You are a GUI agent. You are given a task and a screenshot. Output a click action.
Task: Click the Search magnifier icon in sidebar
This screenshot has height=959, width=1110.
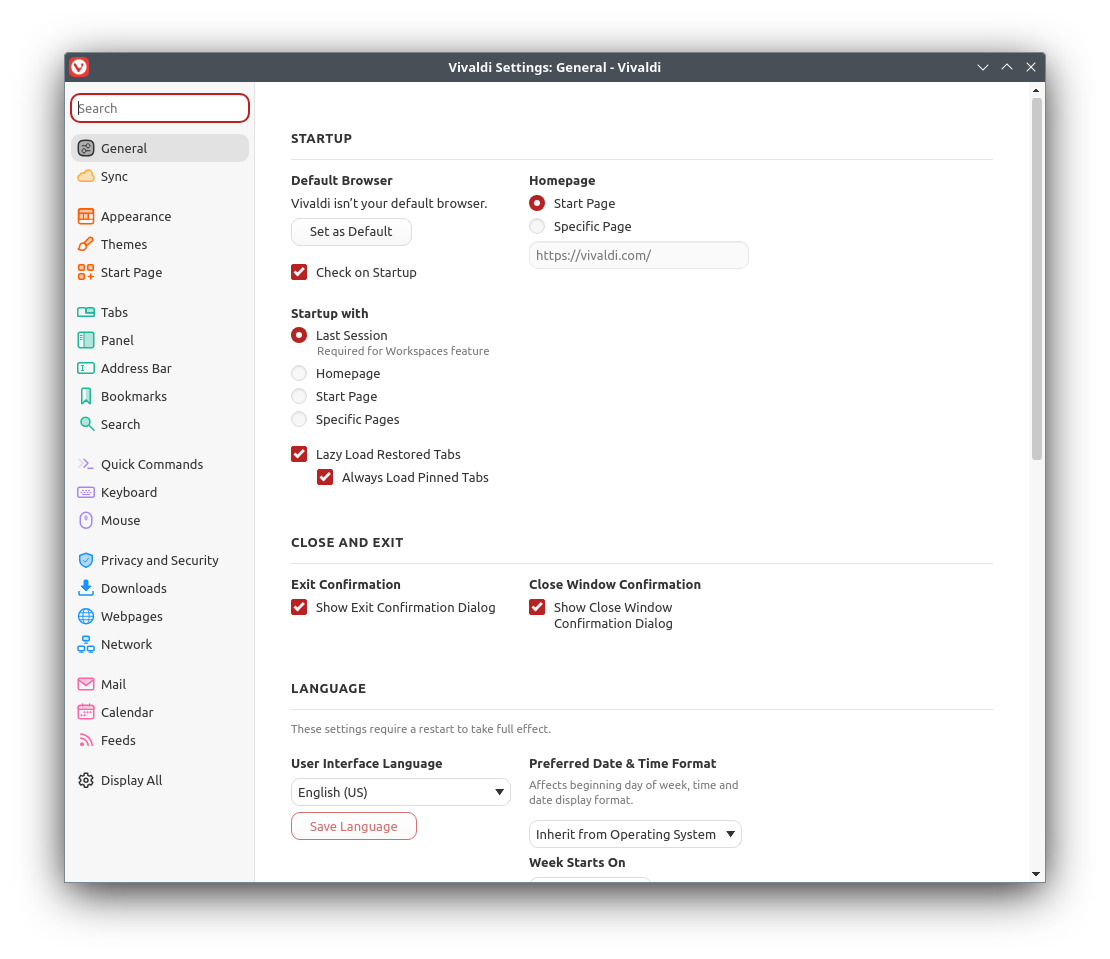pyautogui.click(x=86, y=424)
